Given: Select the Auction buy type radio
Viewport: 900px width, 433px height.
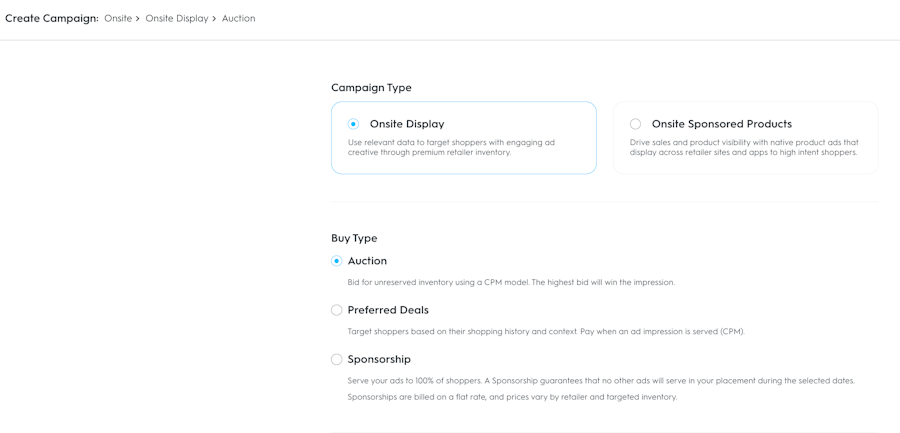Looking at the screenshot, I should pyautogui.click(x=337, y=261).
